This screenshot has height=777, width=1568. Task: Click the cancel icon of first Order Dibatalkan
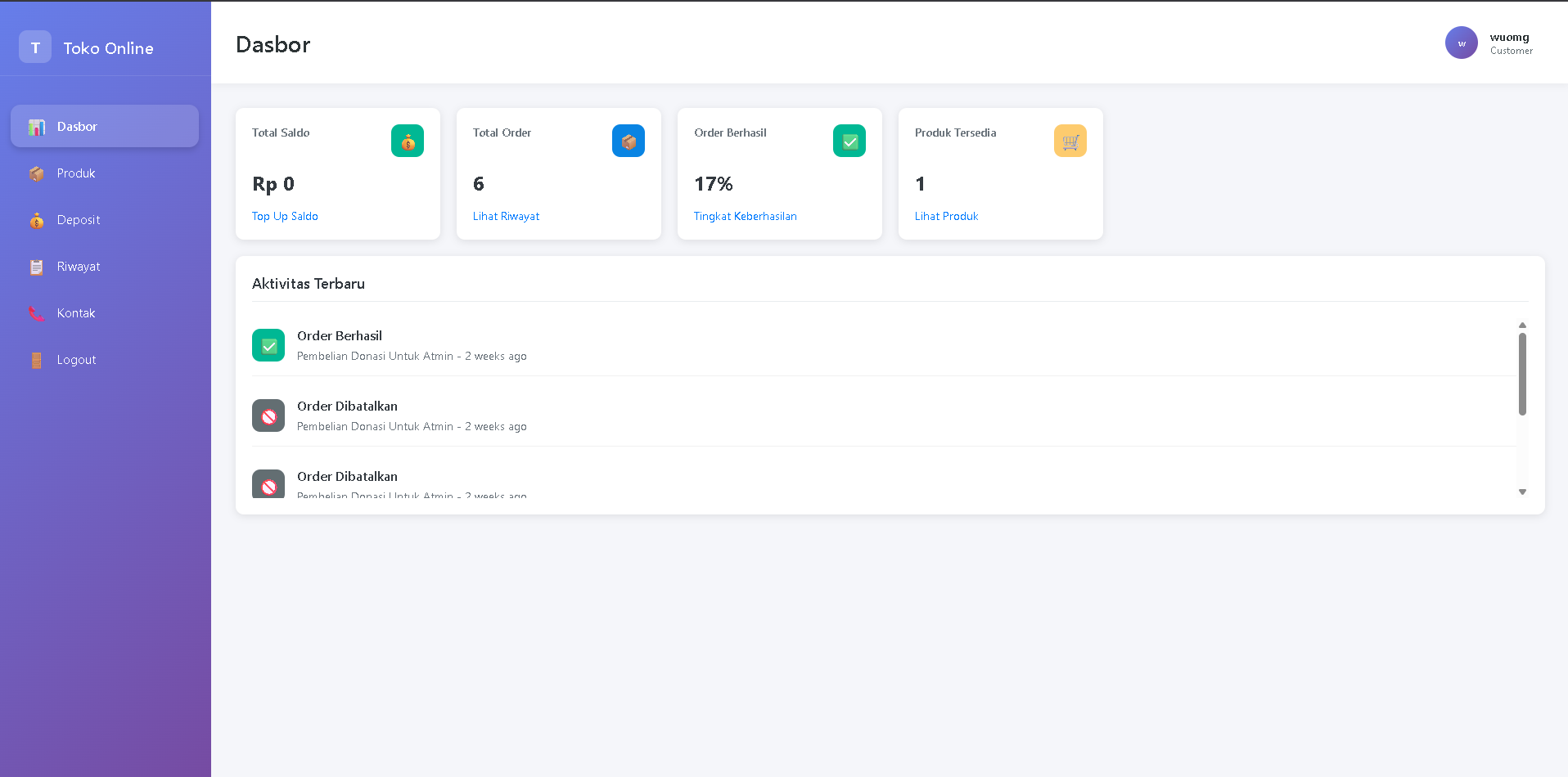pyautogui.click(x=268, y=415)
